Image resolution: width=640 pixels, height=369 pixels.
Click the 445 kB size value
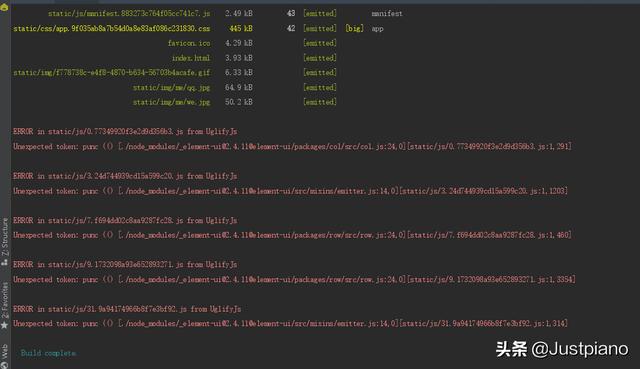pyautogui.click(x=241, y=29)
